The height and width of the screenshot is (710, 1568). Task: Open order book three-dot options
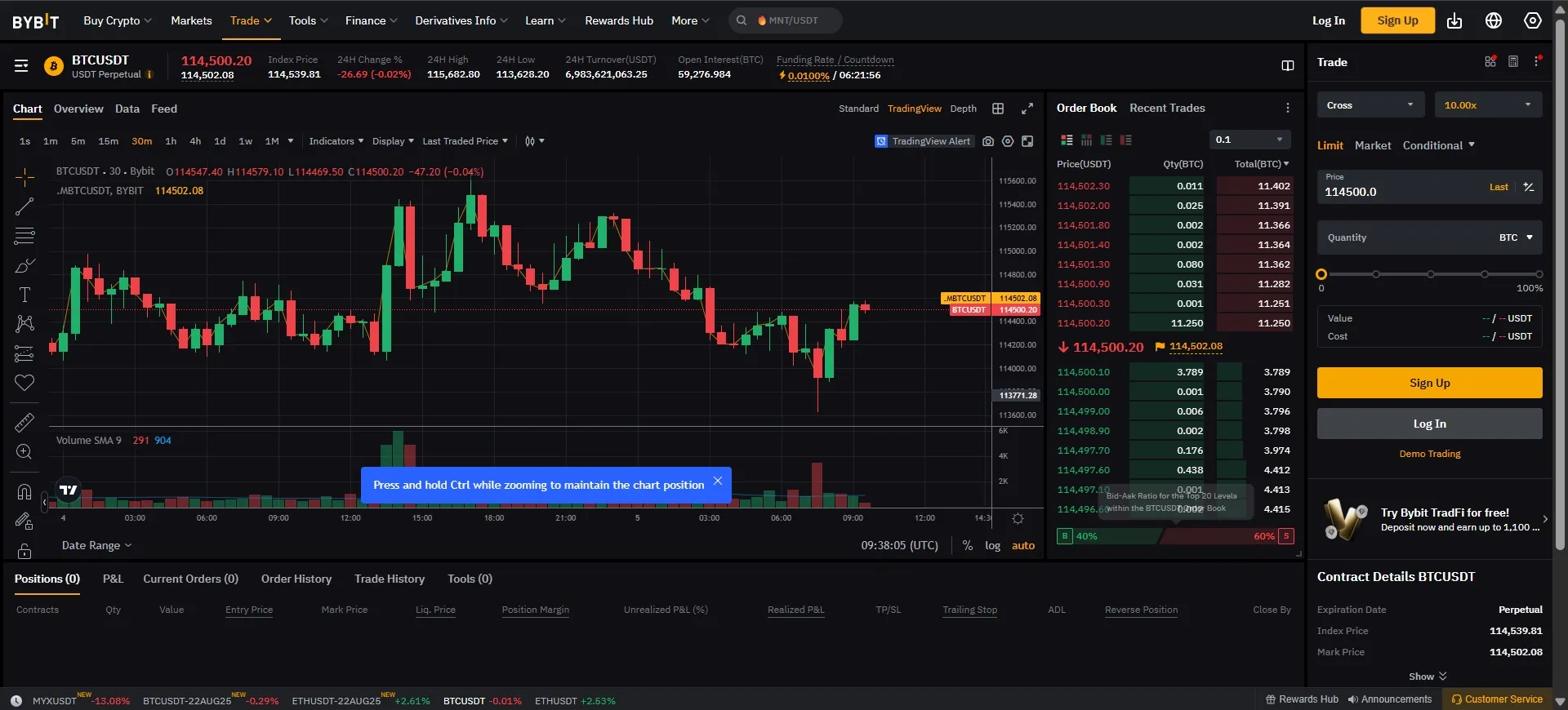click(x=1288, y=108)
